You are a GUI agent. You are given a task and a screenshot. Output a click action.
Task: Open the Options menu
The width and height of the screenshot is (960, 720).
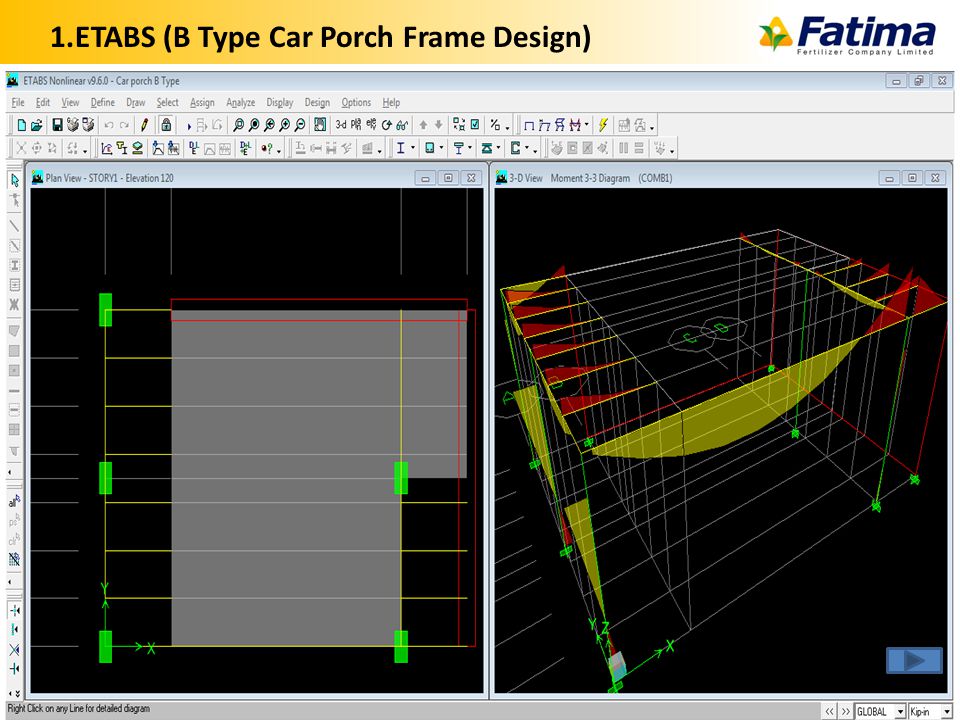pos(356,102)
